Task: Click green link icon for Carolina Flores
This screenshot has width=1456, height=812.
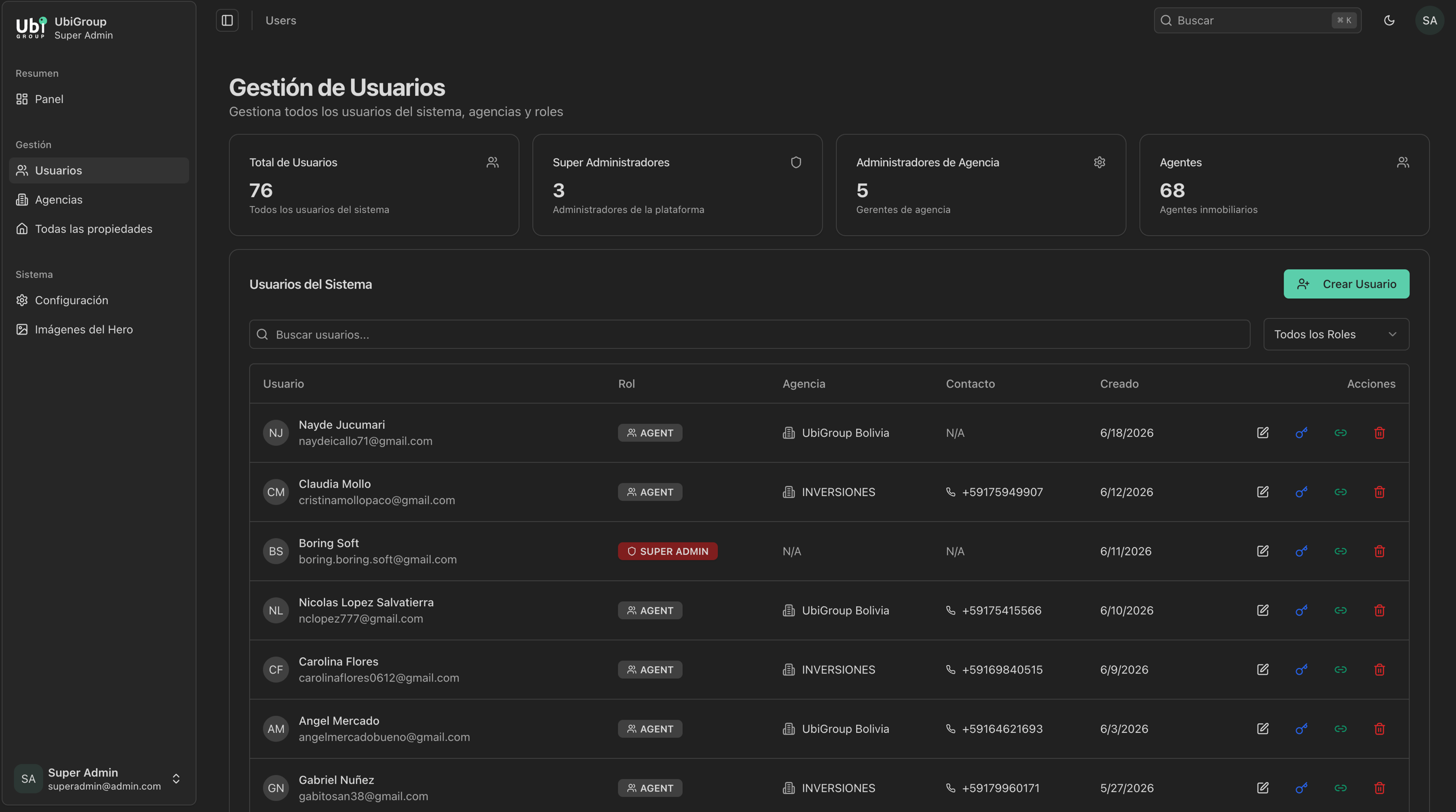Action: point(1341,670)
